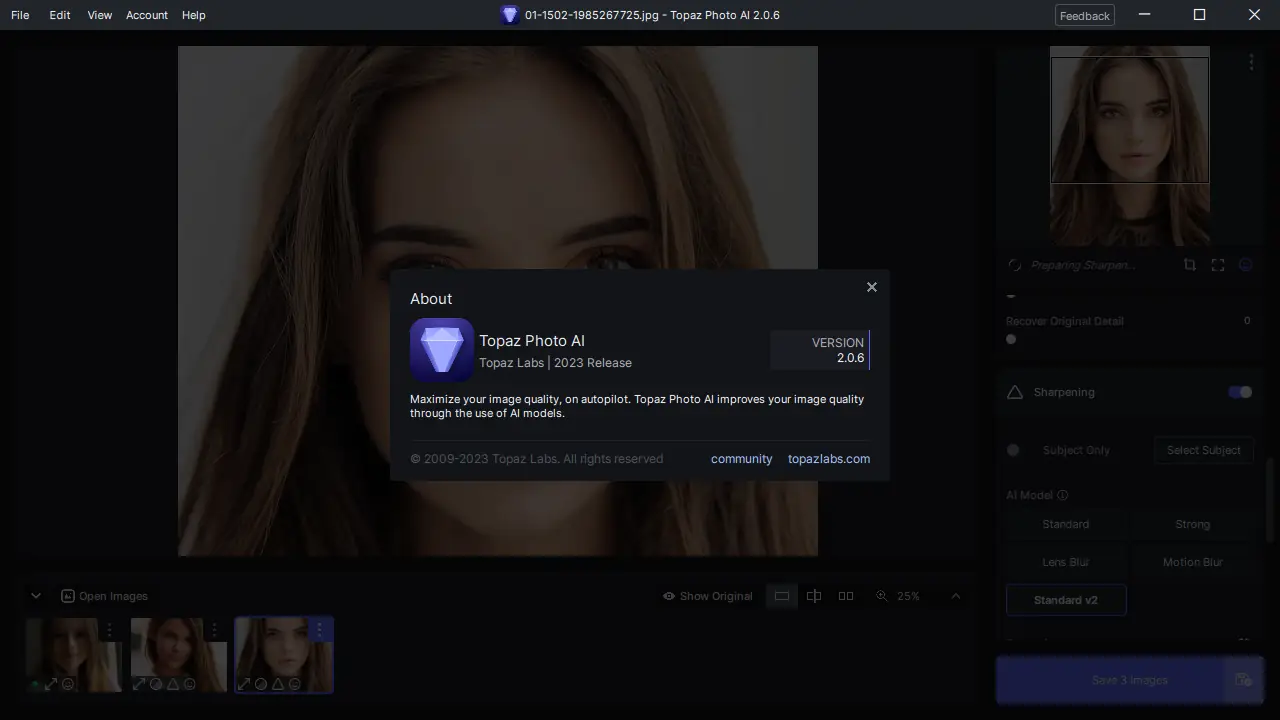This screenshot has width=1280, height=720.
Task: Open the Account menu
Action: pos(147,15)
